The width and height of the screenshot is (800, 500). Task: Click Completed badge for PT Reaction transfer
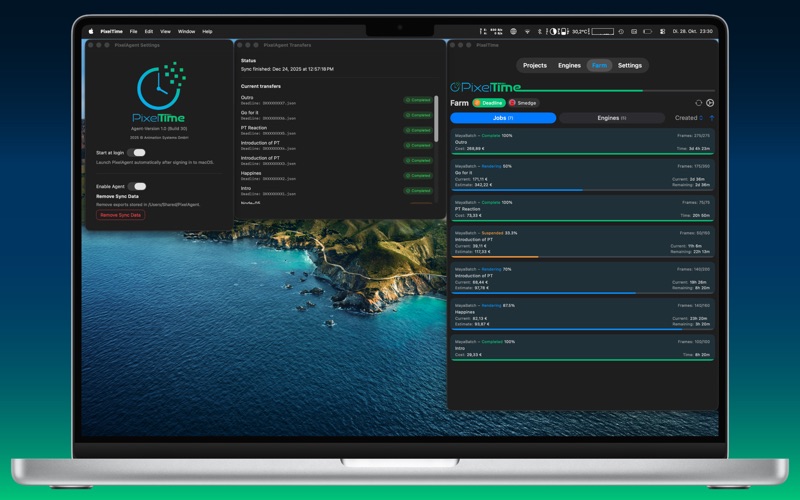418,130
